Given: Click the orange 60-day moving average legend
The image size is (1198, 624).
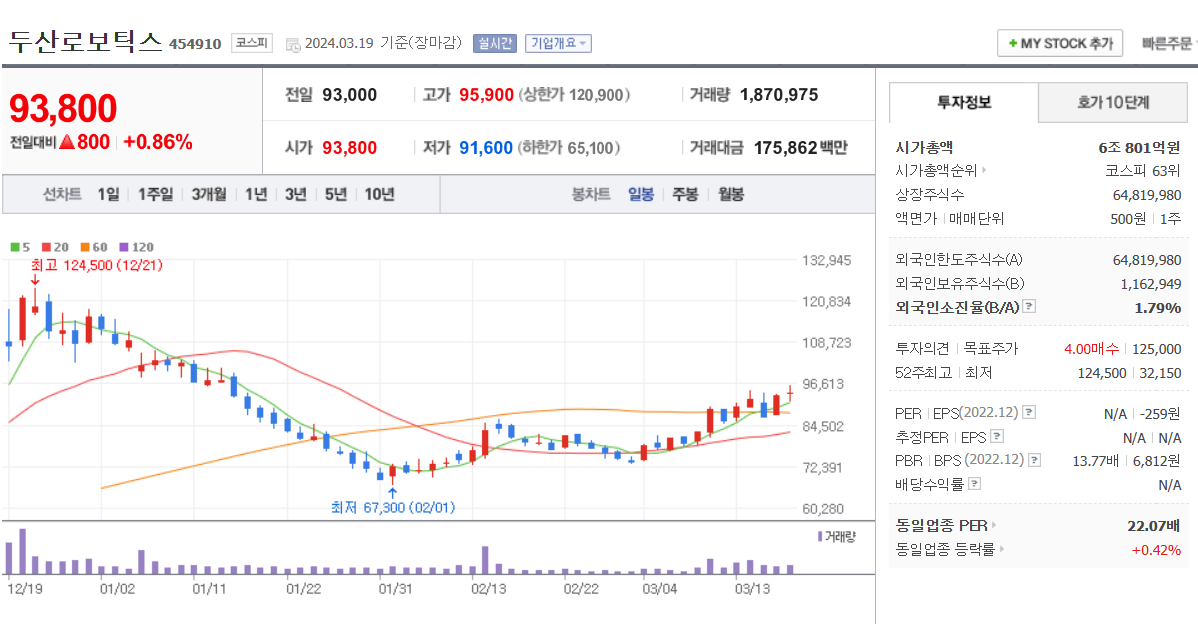Looking at the screenshot, I should coord(94,247).
